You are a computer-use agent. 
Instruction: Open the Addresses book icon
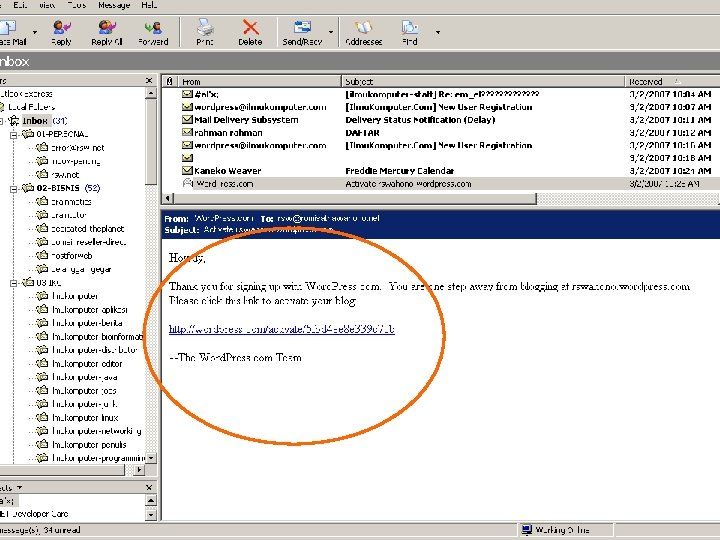(x=363, y=32)
